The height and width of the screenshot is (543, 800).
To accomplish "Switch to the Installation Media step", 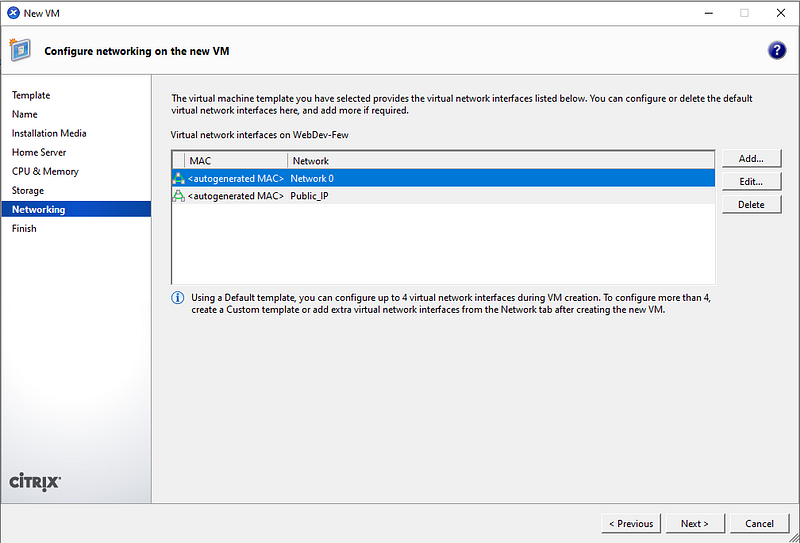I will tap(49, 133).
